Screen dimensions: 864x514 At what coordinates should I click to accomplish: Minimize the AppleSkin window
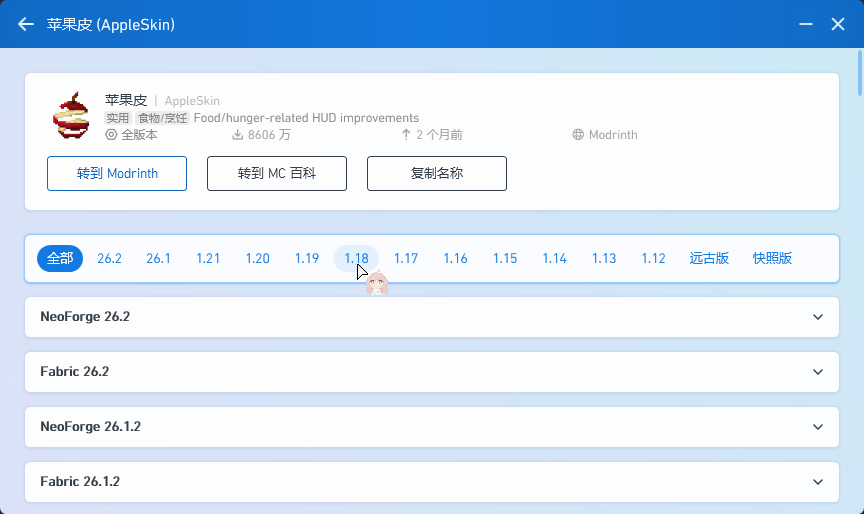pyautogui.click(x=806, y=24)
